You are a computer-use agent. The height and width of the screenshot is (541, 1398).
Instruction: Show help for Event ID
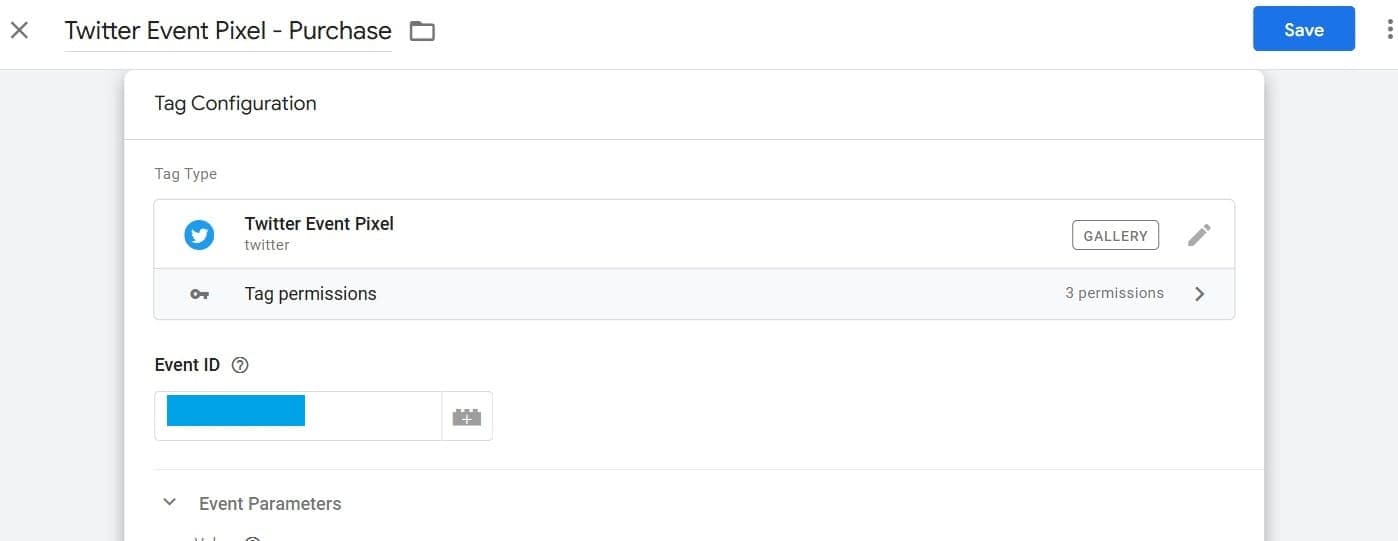point(240,365)
